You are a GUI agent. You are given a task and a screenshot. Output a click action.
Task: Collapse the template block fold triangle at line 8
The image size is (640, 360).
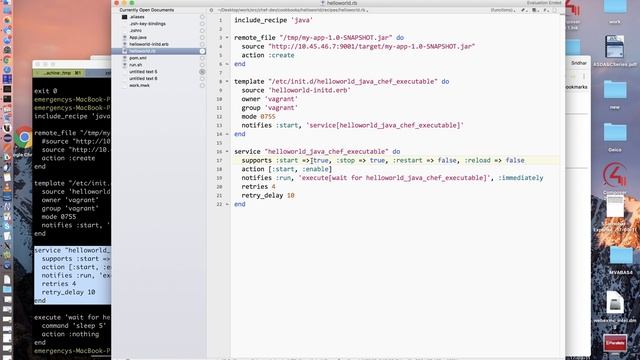pos(227,82)
